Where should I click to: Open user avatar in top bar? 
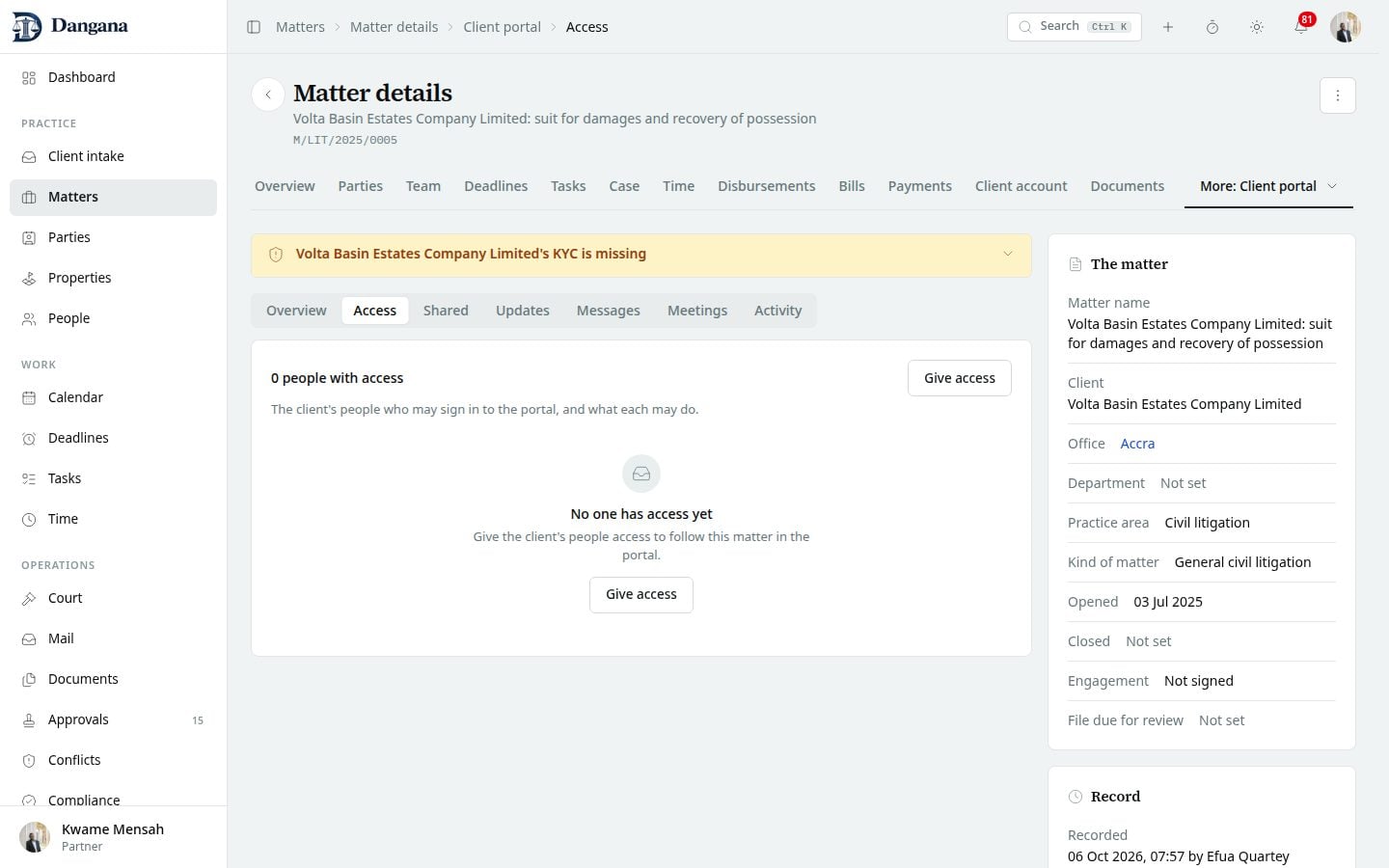(x=1346, y=27)
